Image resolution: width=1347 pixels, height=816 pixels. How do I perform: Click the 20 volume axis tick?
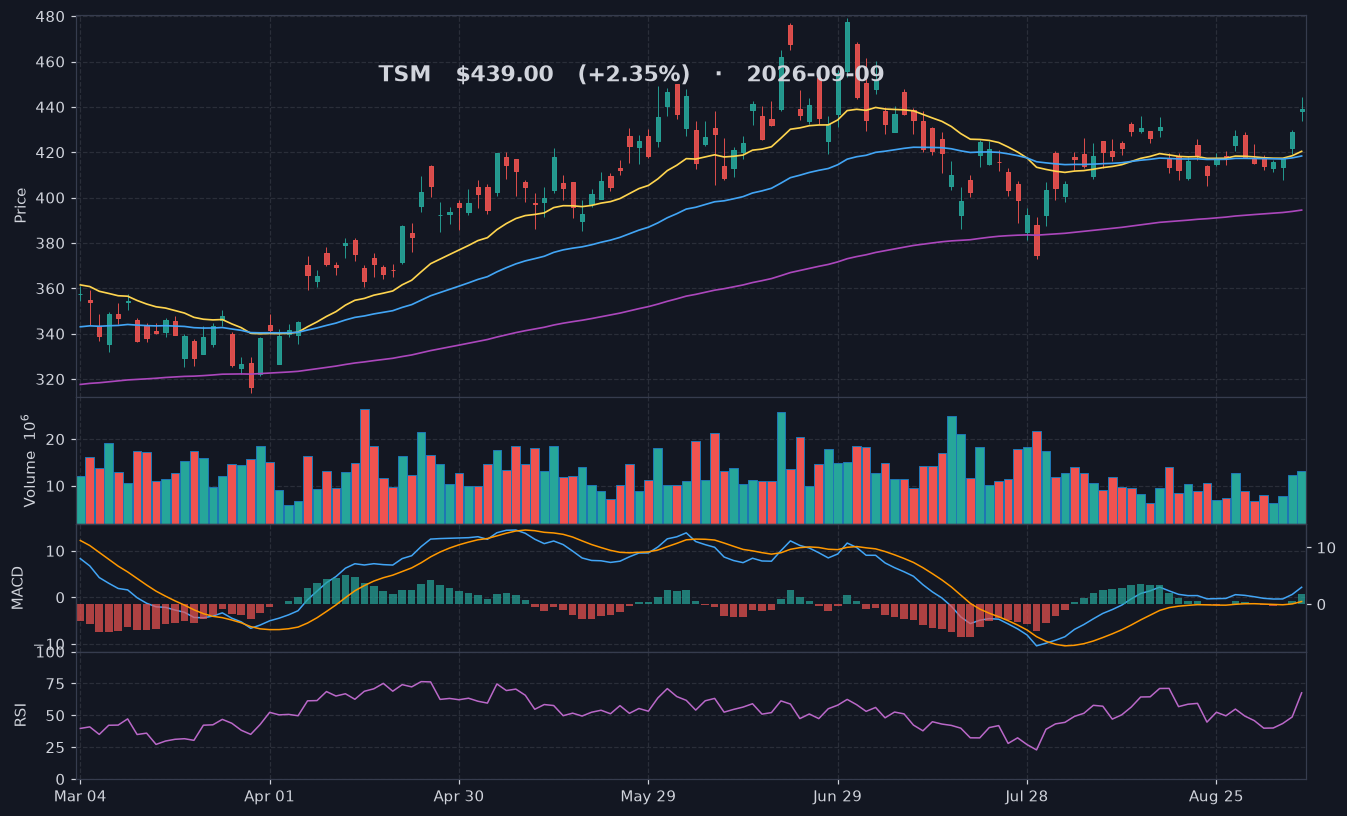pyautogui.click(x=57, y=440)
